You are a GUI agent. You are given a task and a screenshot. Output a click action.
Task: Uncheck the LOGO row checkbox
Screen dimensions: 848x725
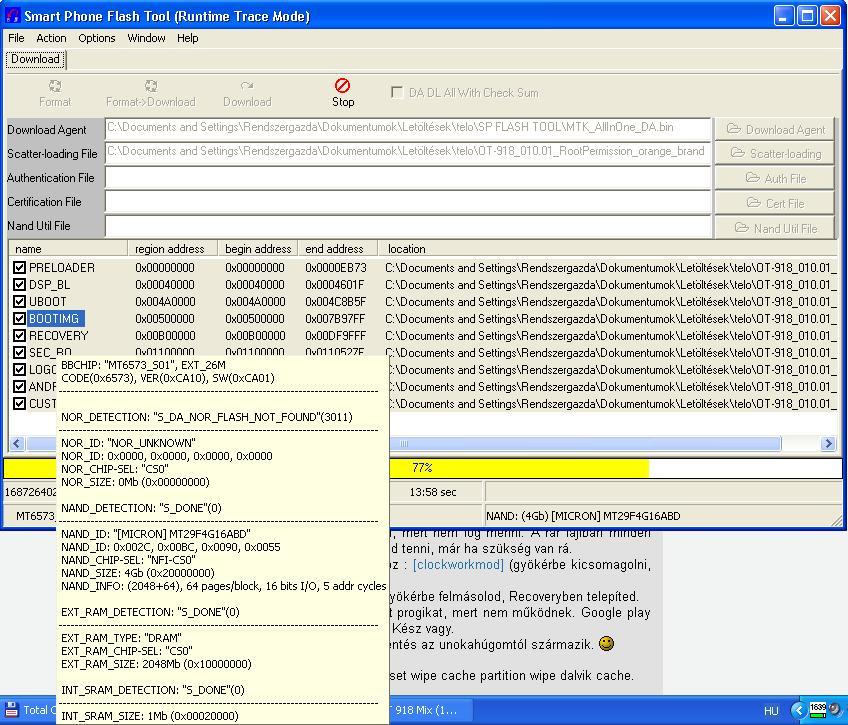pyautogui.click(x=19, y=370)
